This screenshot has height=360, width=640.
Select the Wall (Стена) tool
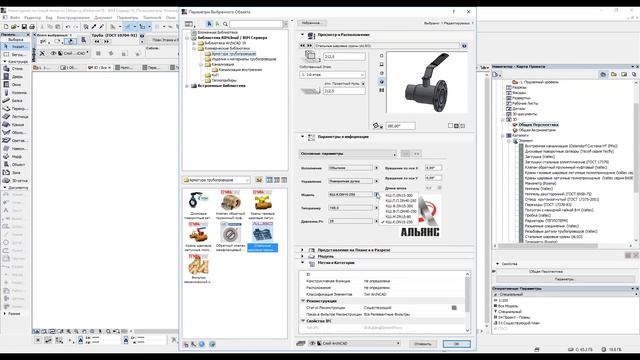tap(15, 69)
